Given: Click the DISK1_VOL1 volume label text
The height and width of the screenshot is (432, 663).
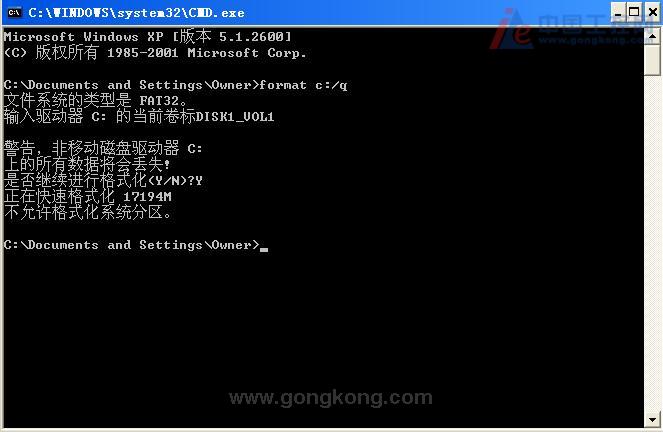Looking at the screenshot, I should (235, 117).
